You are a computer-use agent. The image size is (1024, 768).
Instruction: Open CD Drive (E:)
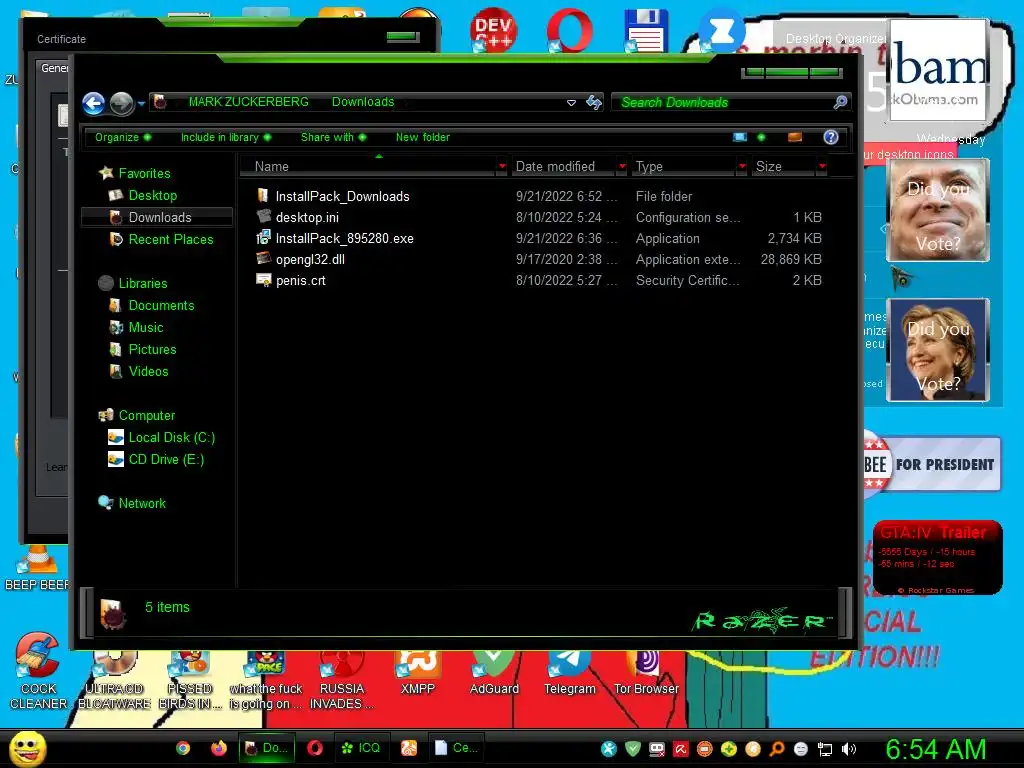coord(166,459)
